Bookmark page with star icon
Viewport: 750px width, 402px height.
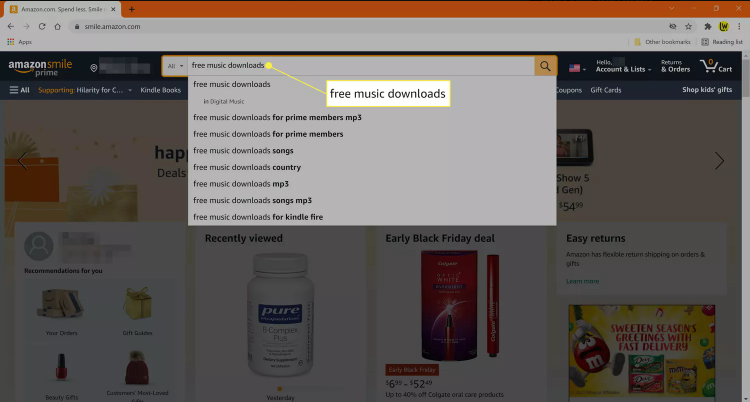coord(688,27)
